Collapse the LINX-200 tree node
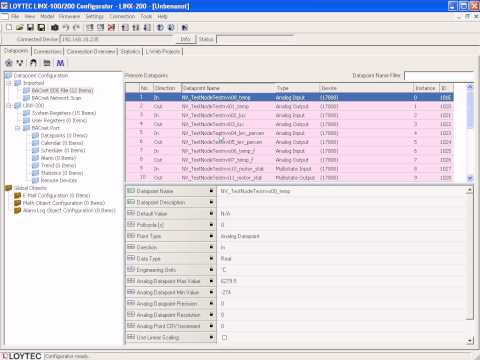480x360 pixels. coord(10,106)
